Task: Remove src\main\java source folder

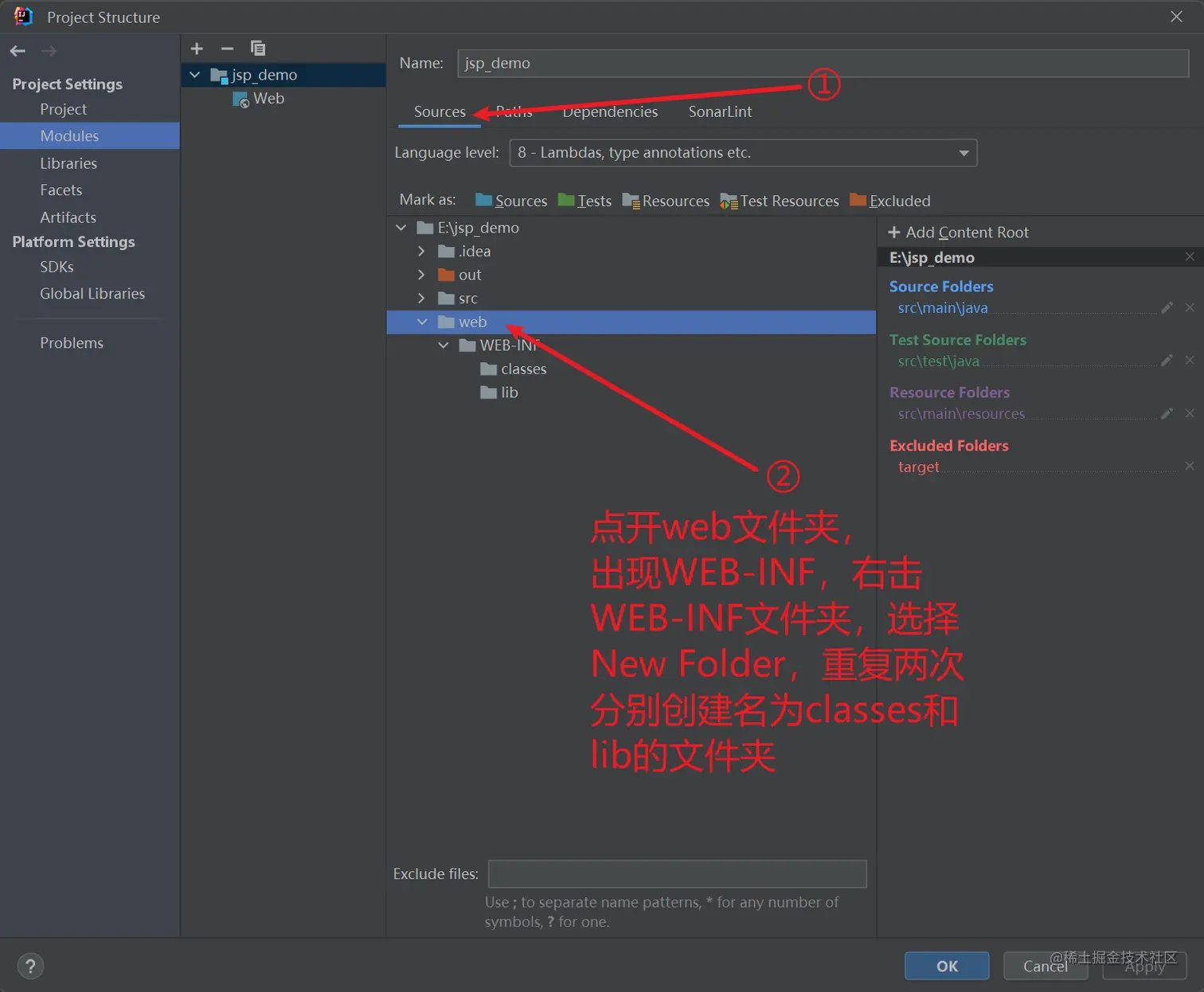Action: click(x=1190, y=307)
